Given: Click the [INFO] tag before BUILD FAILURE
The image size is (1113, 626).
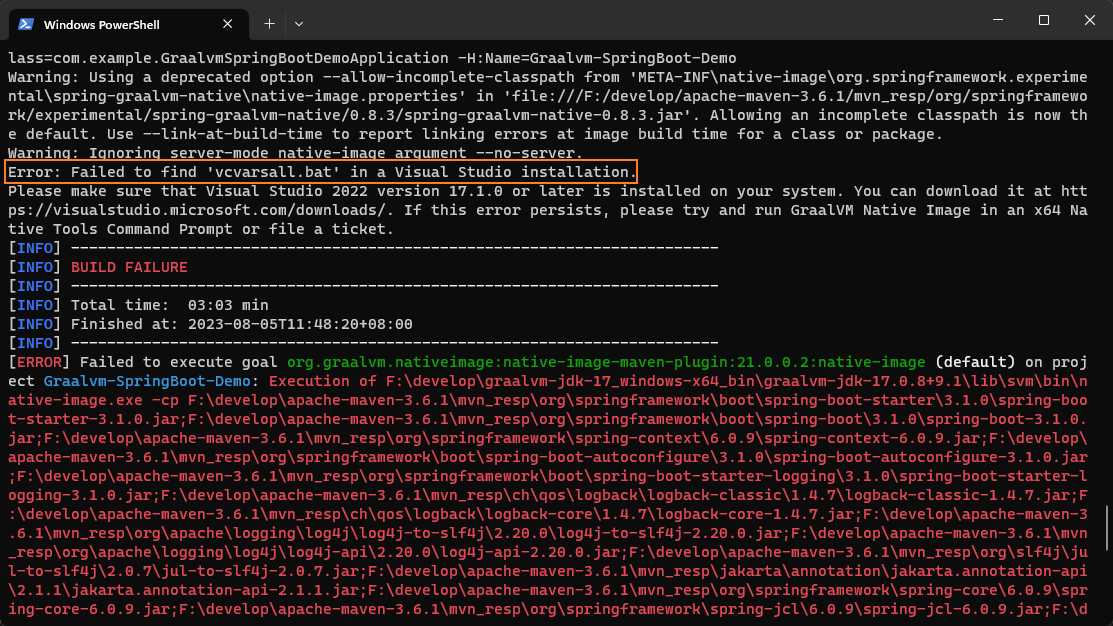Looking at the screenshot, I should click(35, 268).
